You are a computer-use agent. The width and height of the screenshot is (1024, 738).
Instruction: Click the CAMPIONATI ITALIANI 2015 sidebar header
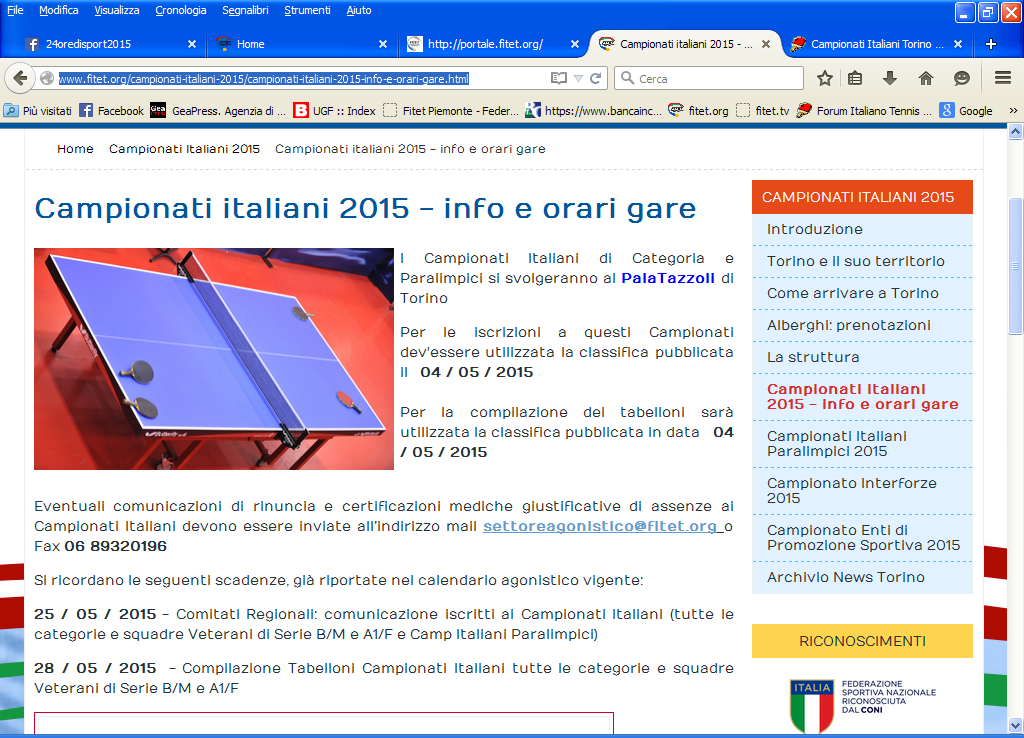[862, 197]
